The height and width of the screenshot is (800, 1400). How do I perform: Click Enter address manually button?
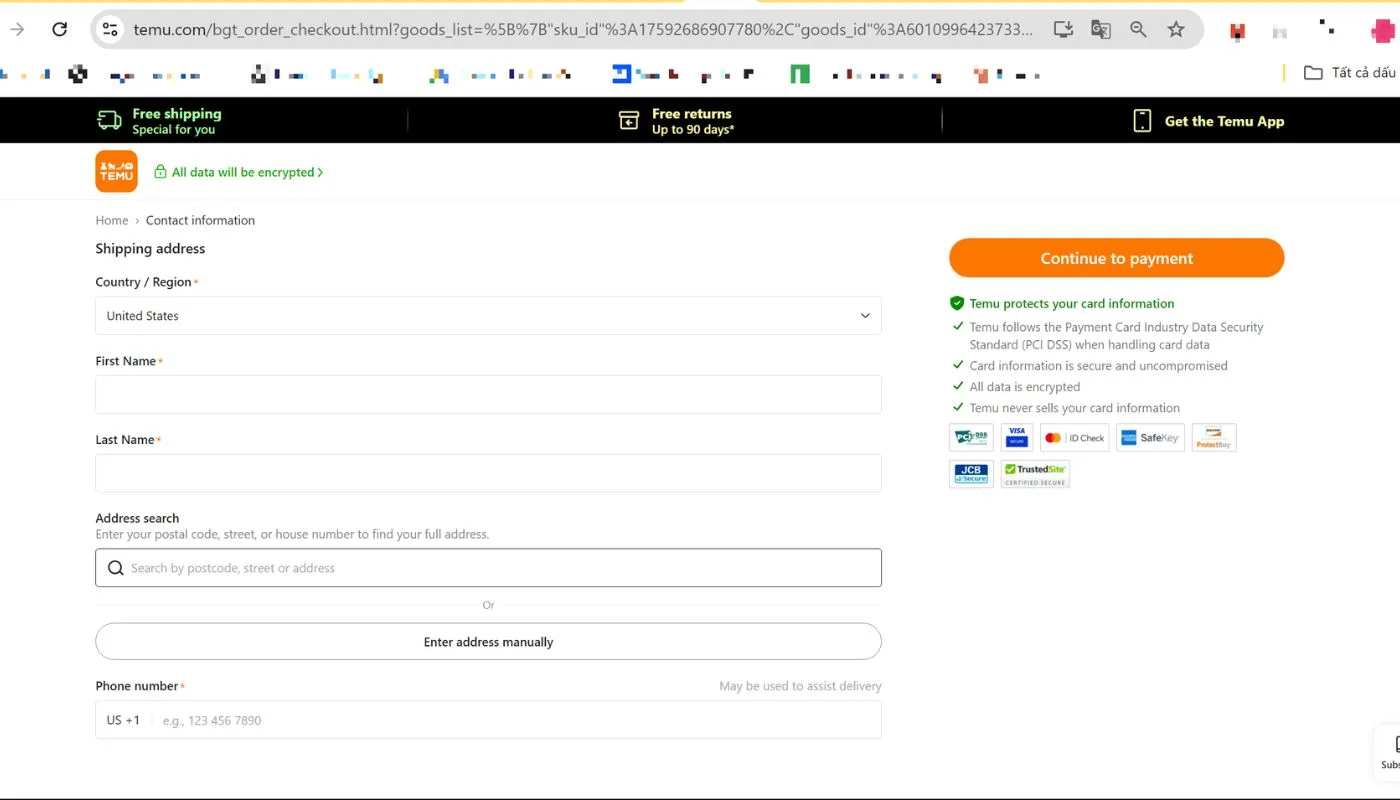pyautogui.click(x=488, y=642)
